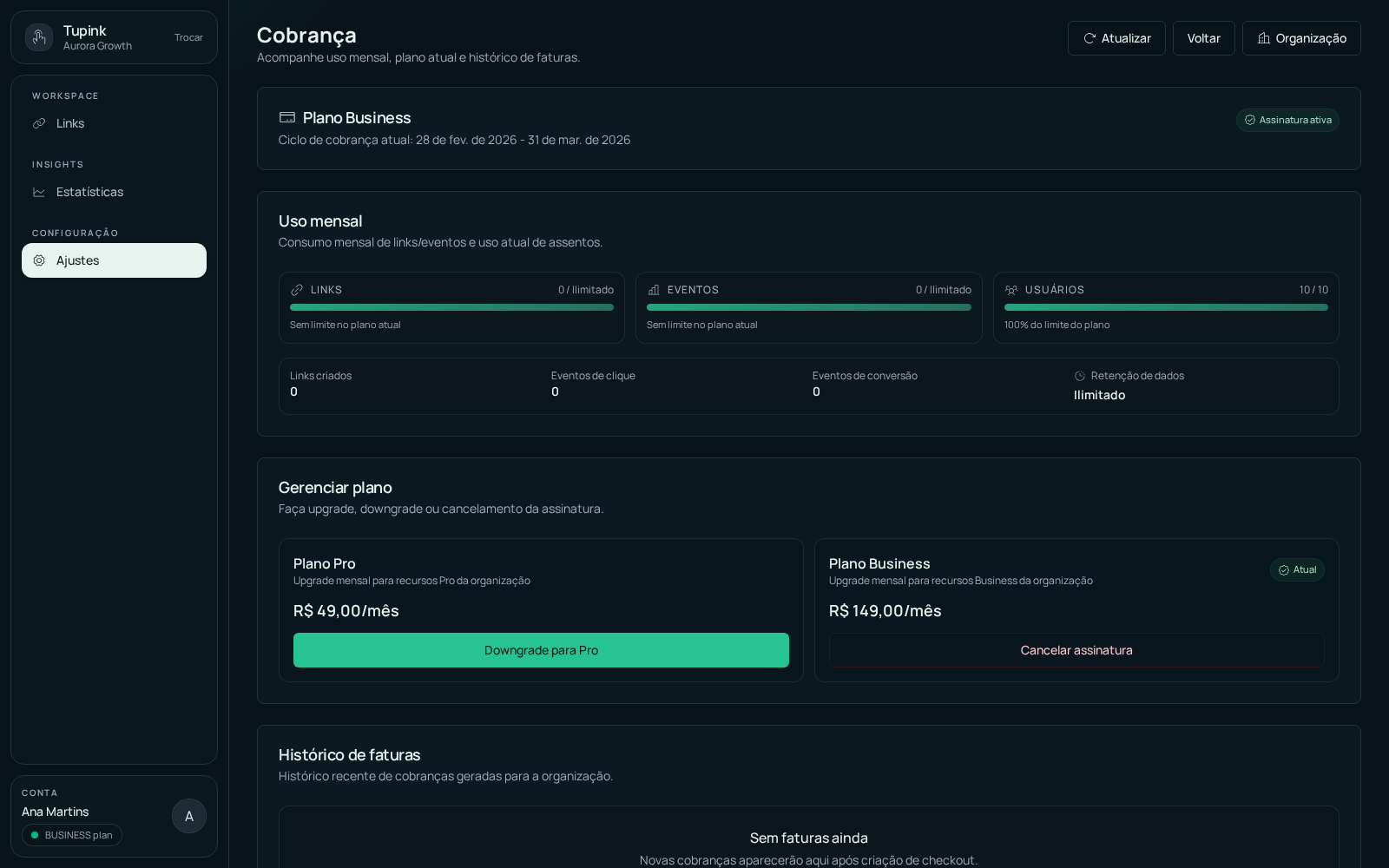Select the Ajustes gear icon
Viewport: 1389px width, 868px height.
[39, 260]
